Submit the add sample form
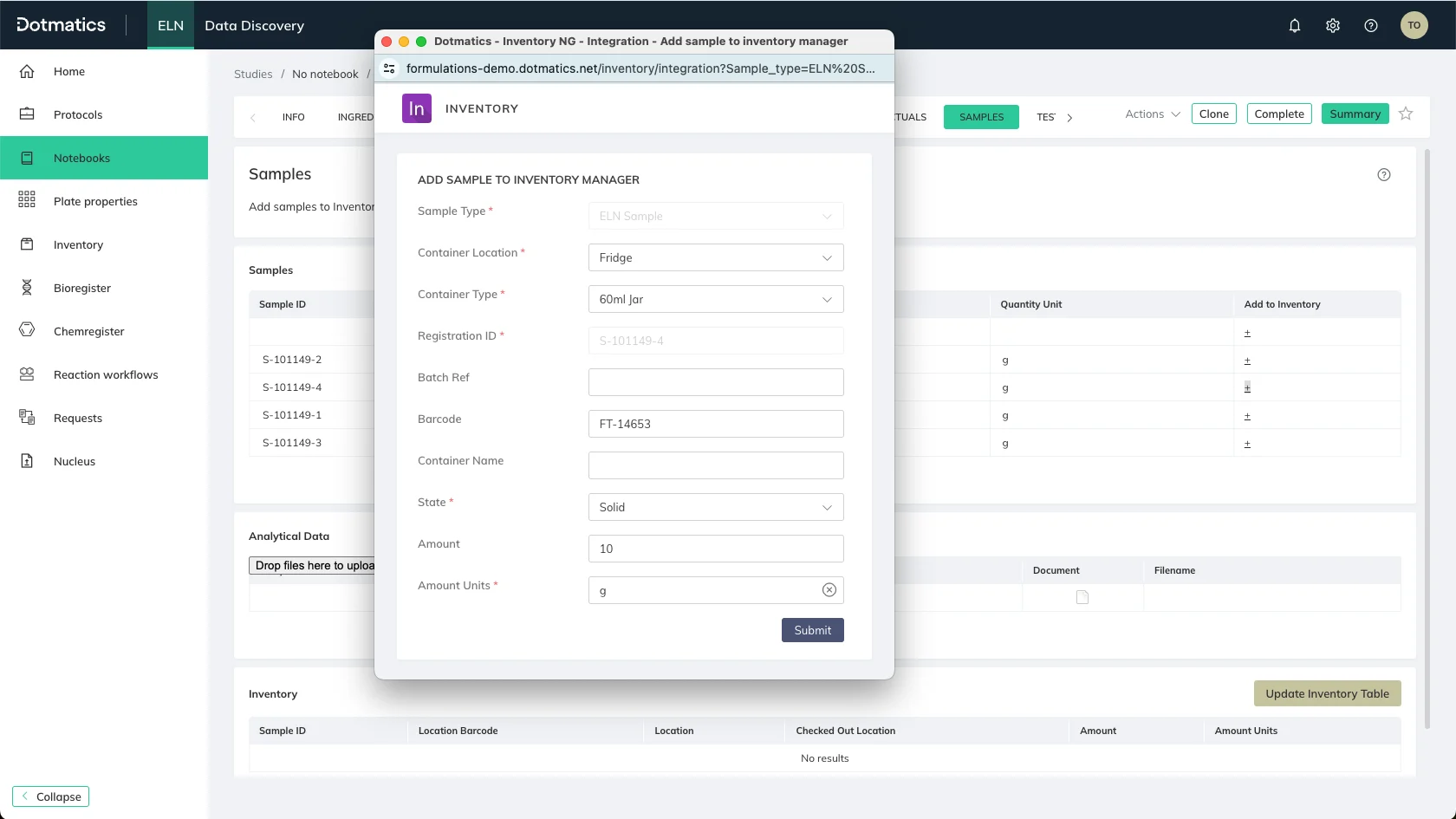 813,630
